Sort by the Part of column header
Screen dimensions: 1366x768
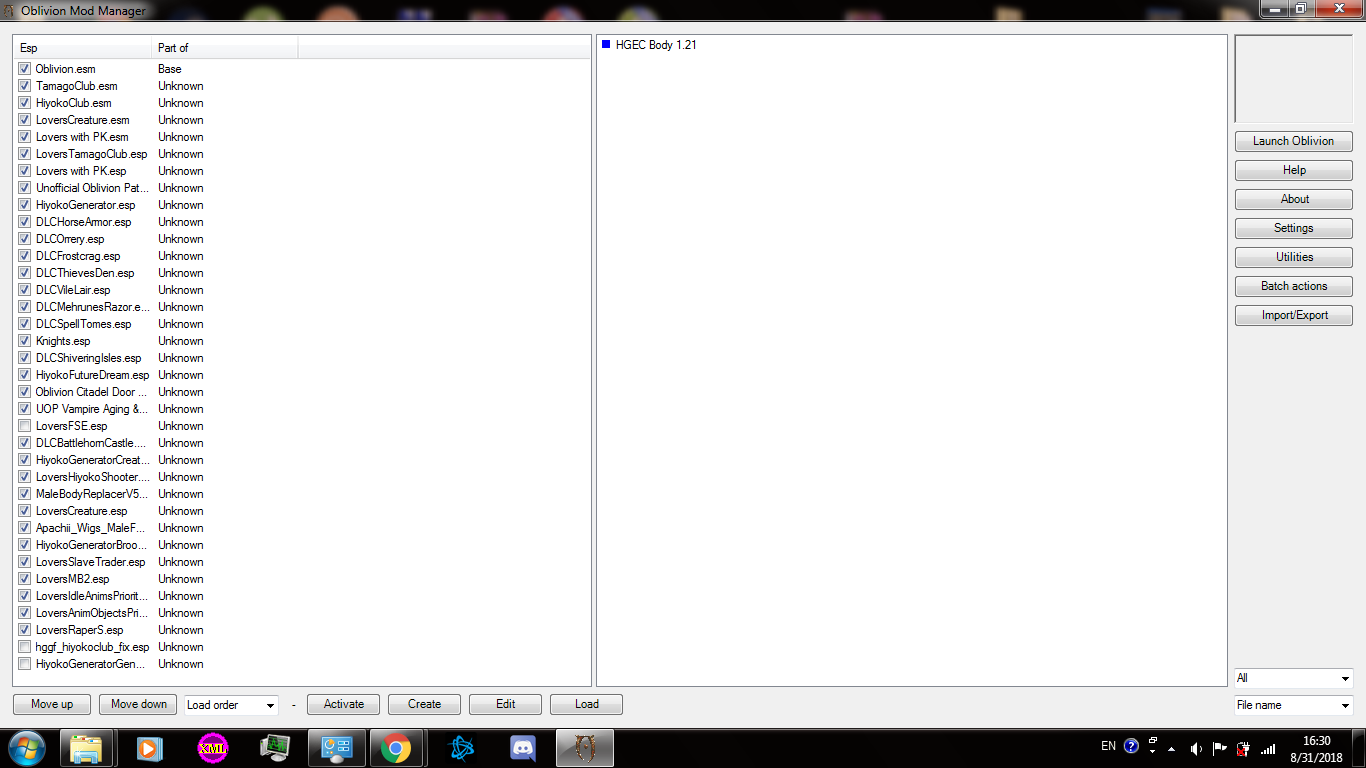pyautogui.click(x=225, y=48)
